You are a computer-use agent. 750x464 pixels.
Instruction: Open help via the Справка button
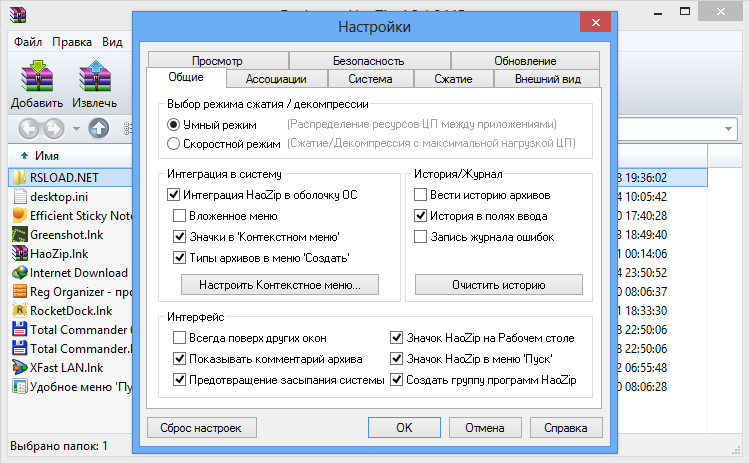[566, 428]
